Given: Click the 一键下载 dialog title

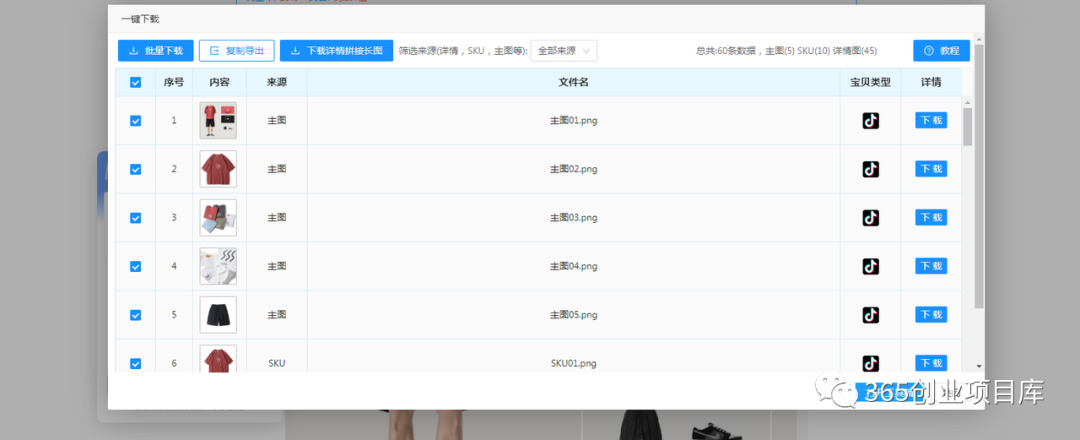Looking at the screenshot, I should [140, 19].
